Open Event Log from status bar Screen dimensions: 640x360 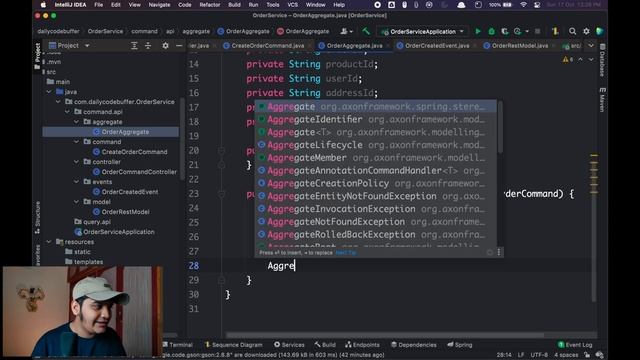tap(575, 345)
